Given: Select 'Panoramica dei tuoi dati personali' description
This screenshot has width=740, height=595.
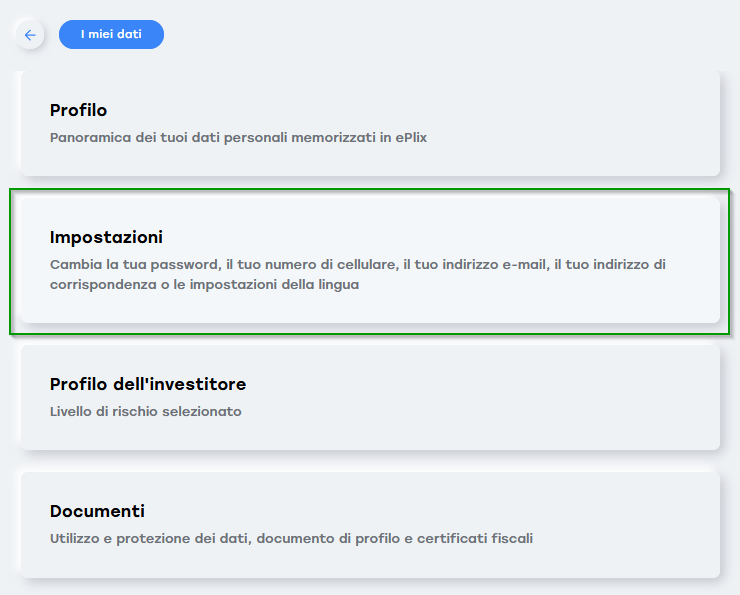Looking at the screenshot, I should pos(238,138).
